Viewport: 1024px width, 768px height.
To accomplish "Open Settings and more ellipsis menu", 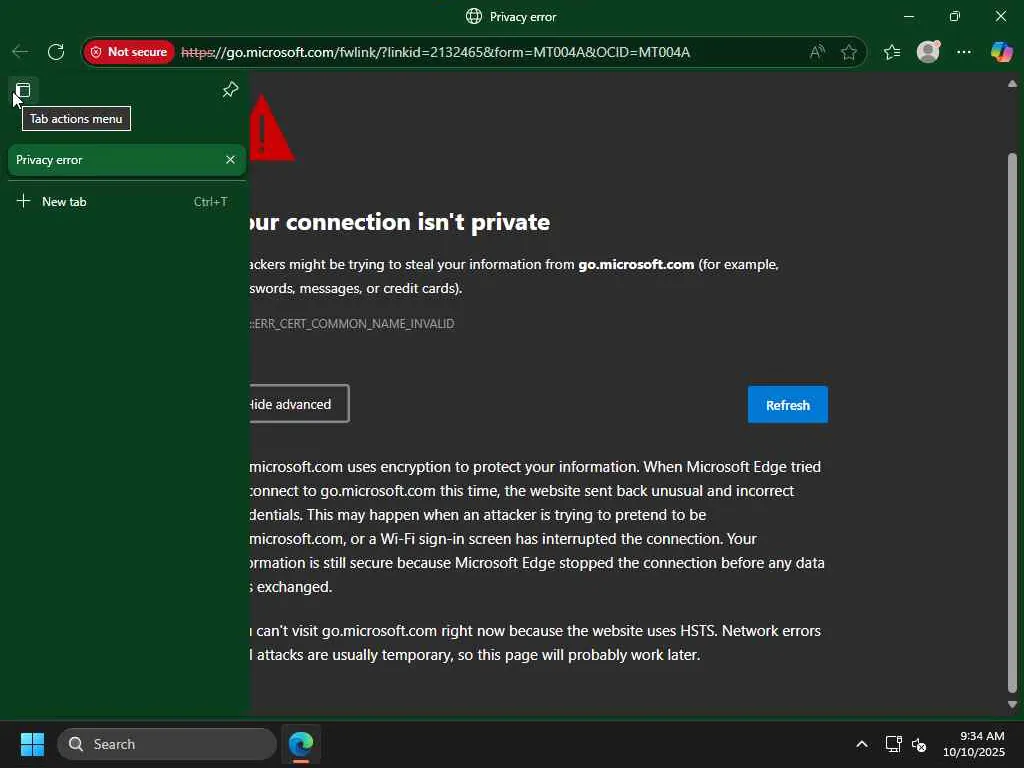I will [x=964, y=52].
